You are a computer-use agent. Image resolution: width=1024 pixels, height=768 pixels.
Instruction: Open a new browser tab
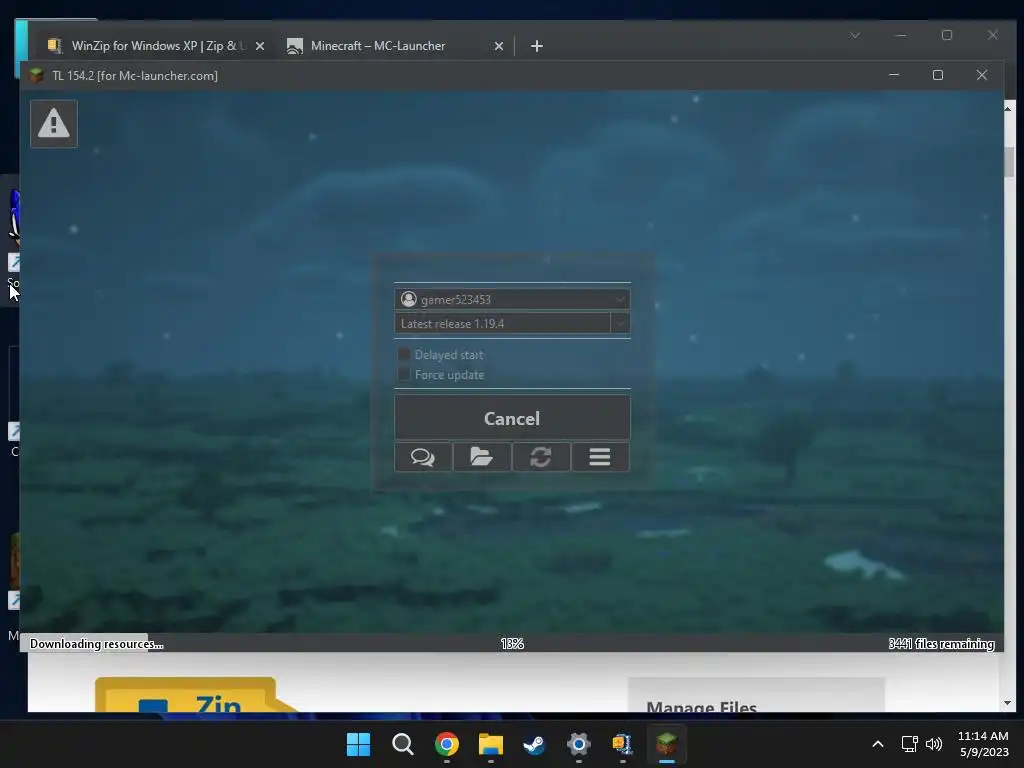click(x=537, y=46)
